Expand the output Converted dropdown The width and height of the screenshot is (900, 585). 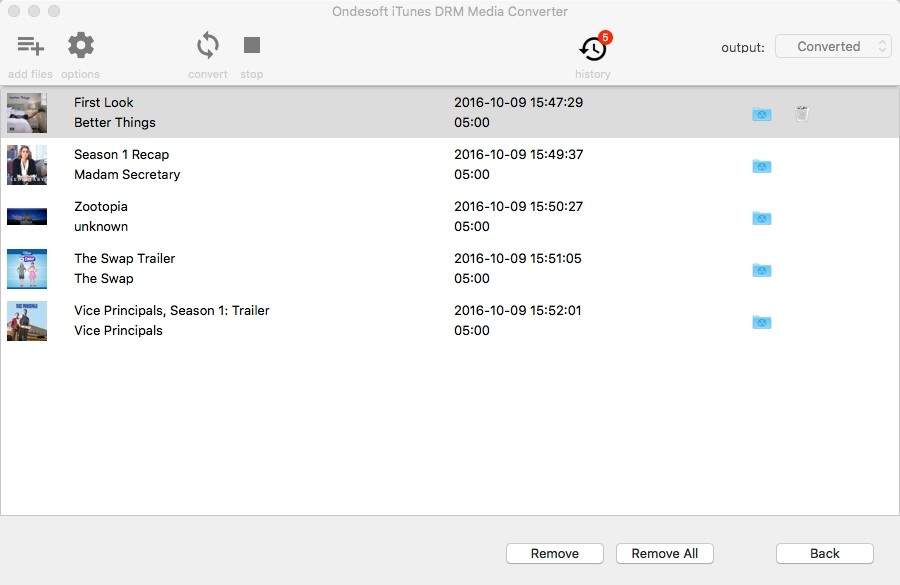pos(833,47)
